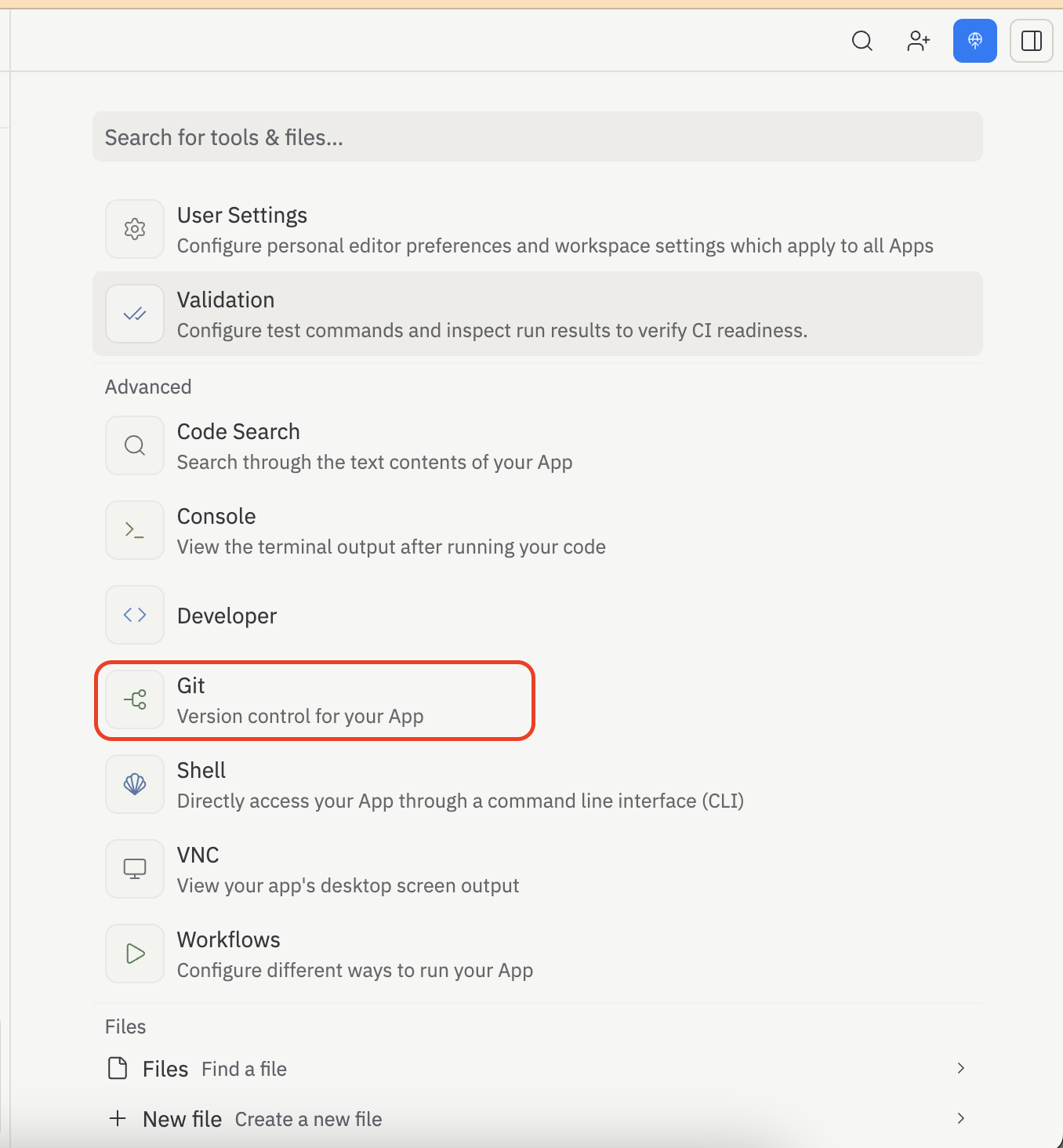Click New file to create a file
Image resolution: width=1063 pixels, height=1148 pixels.
pyautogui.click(x=182, y=1118)
